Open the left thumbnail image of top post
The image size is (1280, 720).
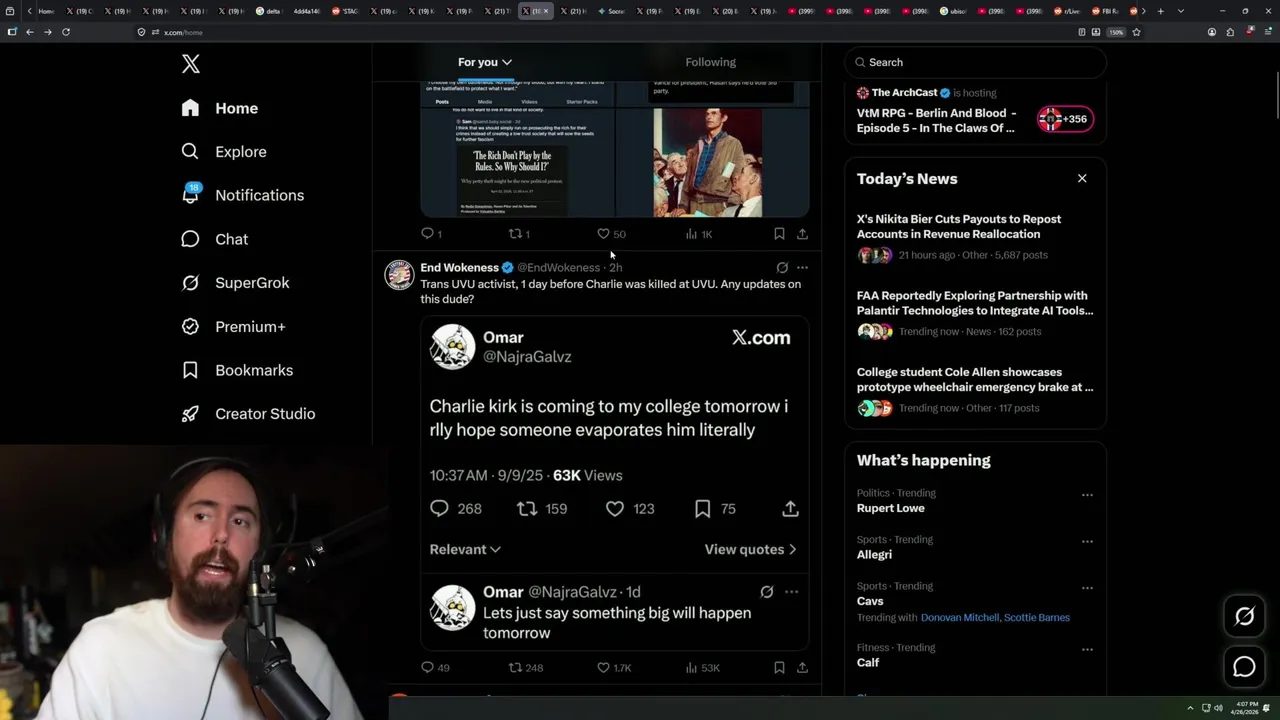517,150
